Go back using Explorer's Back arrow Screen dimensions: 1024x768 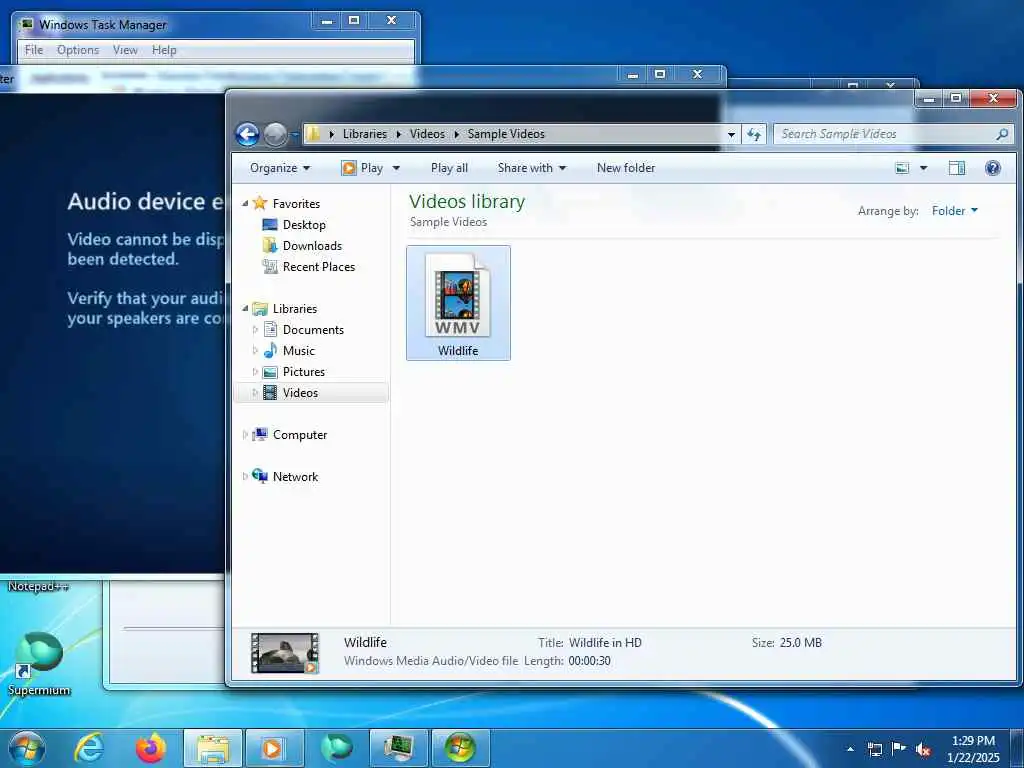248,135
